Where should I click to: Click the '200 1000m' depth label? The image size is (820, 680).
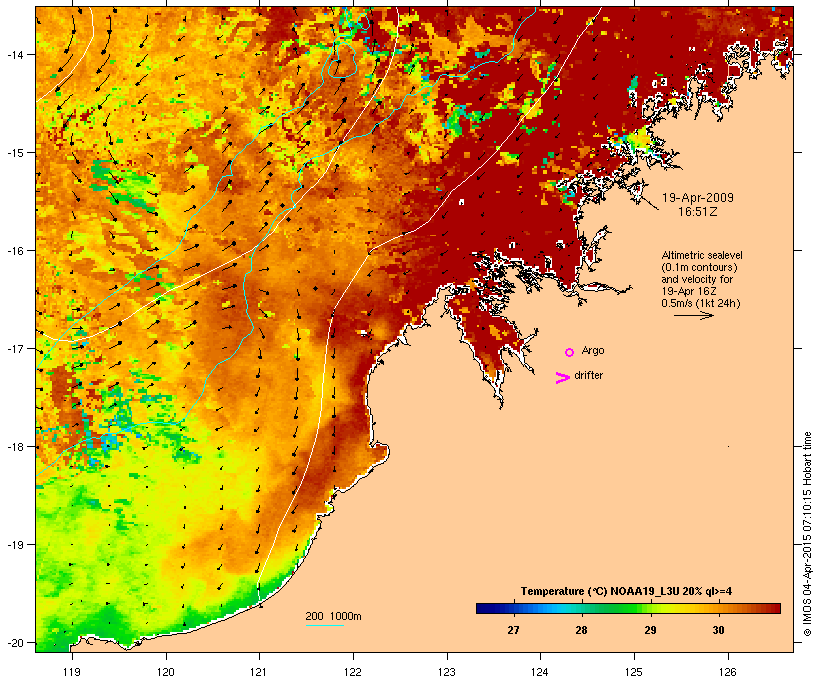coord(333,616)
